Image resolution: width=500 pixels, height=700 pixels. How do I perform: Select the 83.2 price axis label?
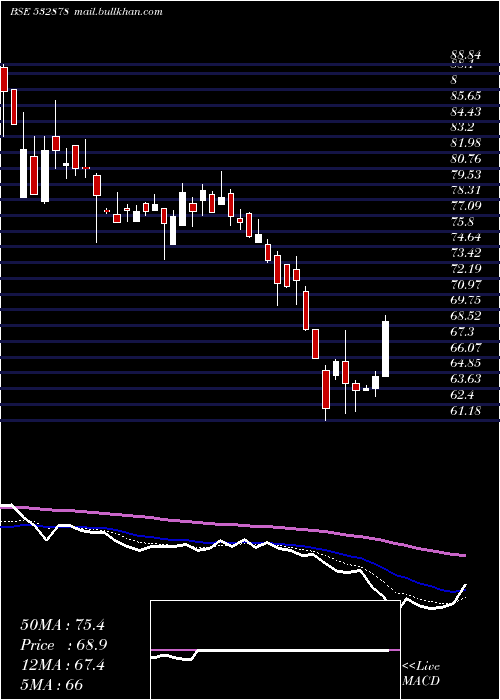(462, 127)
